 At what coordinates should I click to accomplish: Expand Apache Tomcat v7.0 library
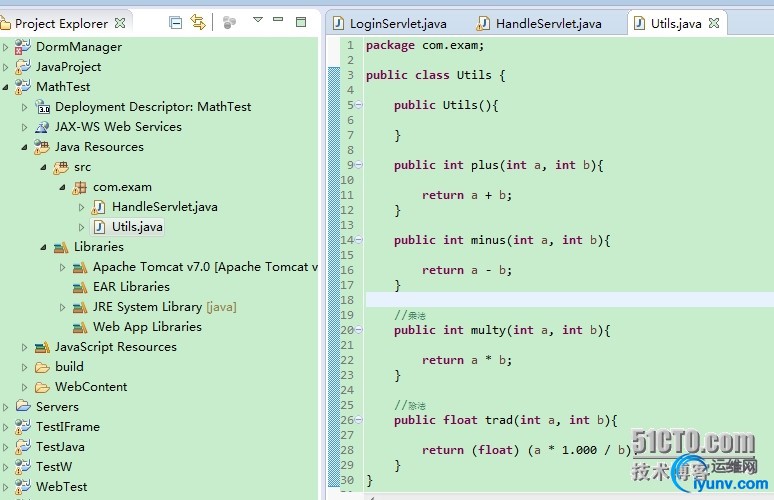62,268
